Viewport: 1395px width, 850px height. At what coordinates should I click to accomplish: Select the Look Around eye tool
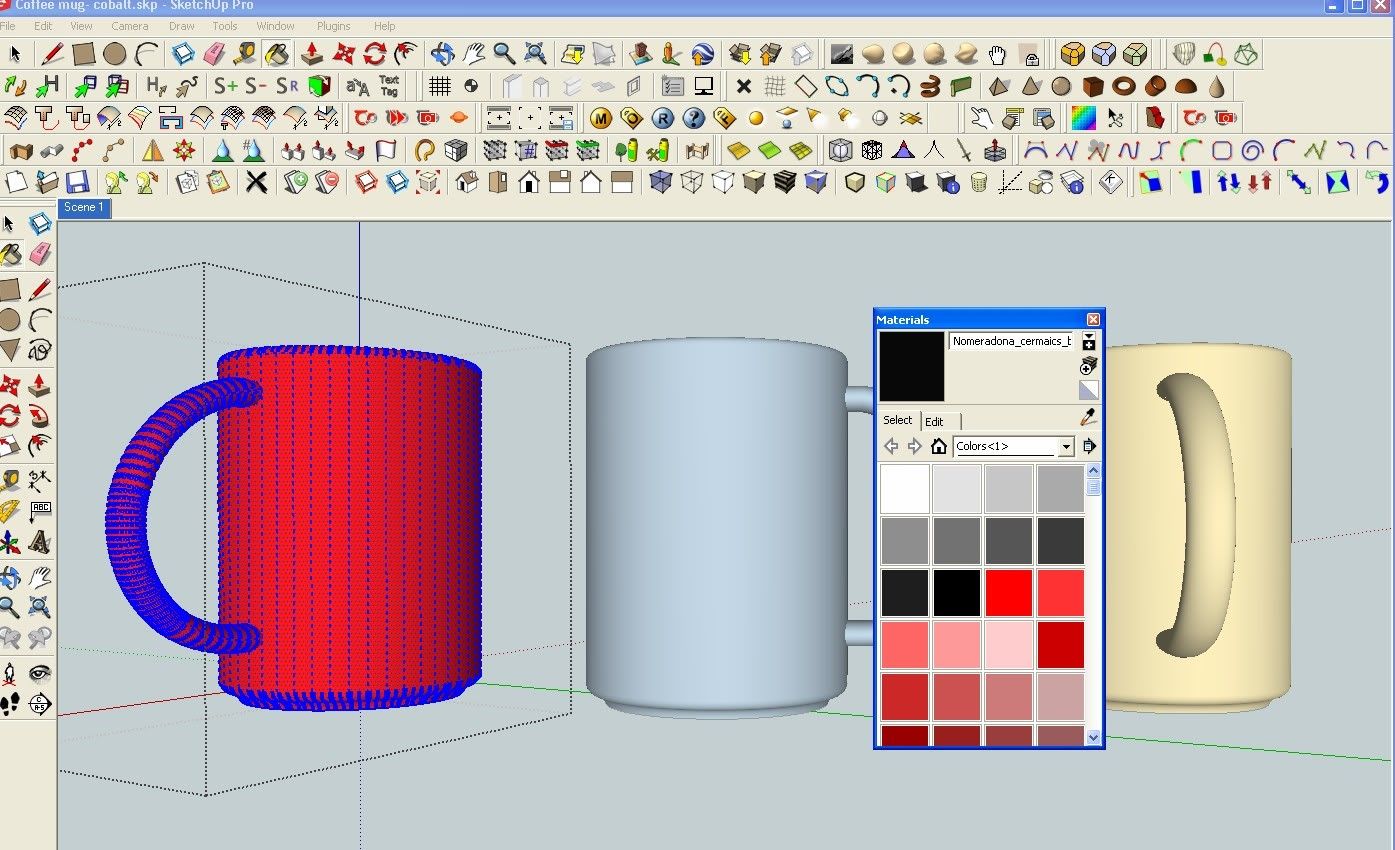coord(40,672)
